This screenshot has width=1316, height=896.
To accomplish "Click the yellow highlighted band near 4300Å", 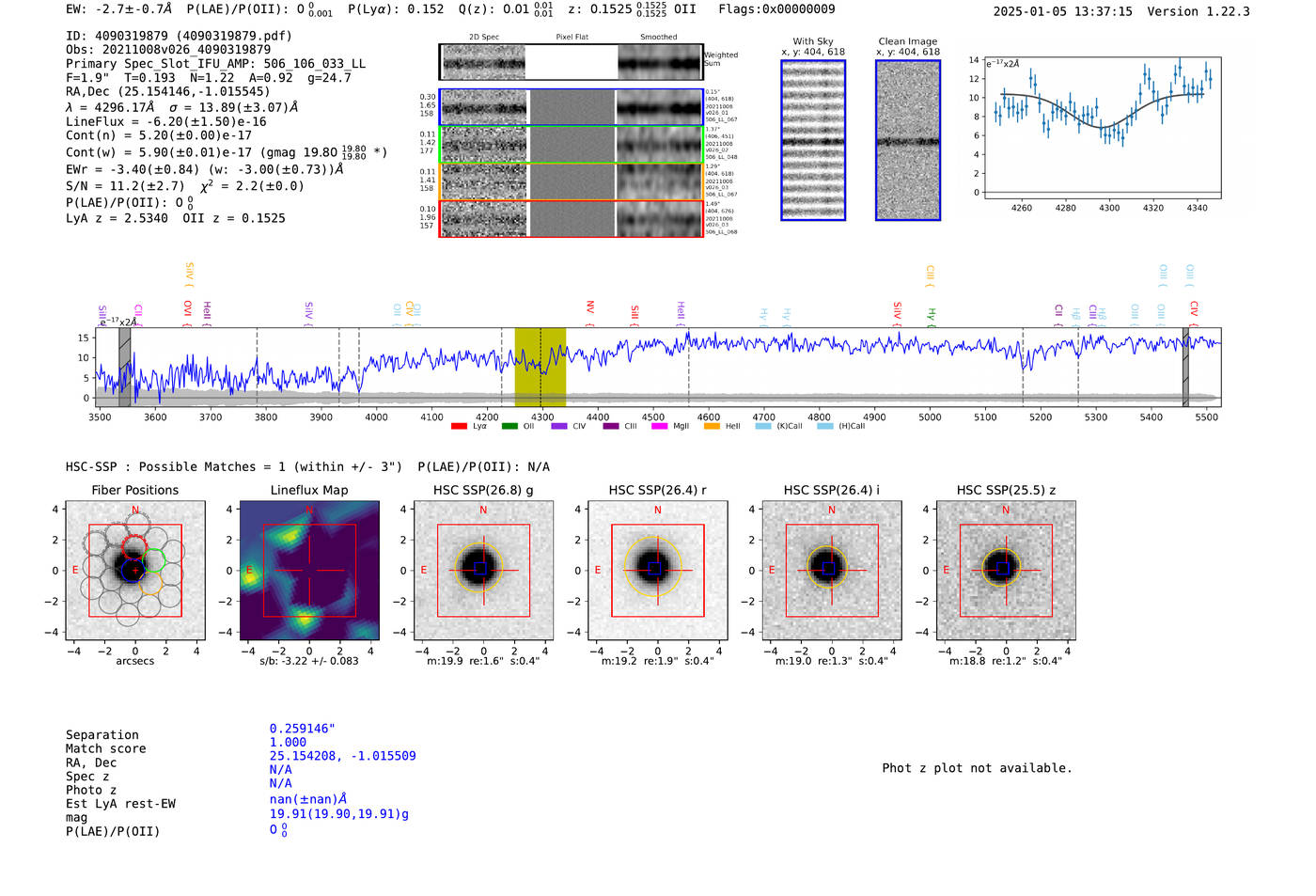I will (540, 367).
